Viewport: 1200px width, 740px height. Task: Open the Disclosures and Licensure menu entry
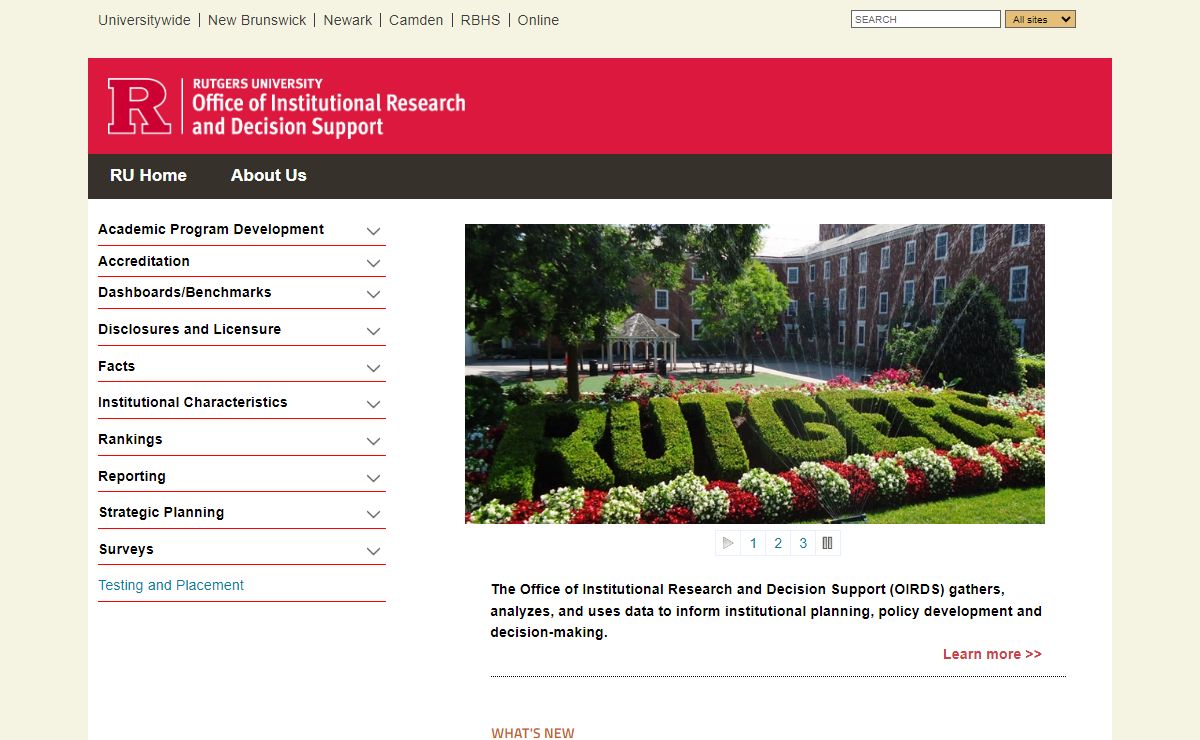tap(190, 329)
